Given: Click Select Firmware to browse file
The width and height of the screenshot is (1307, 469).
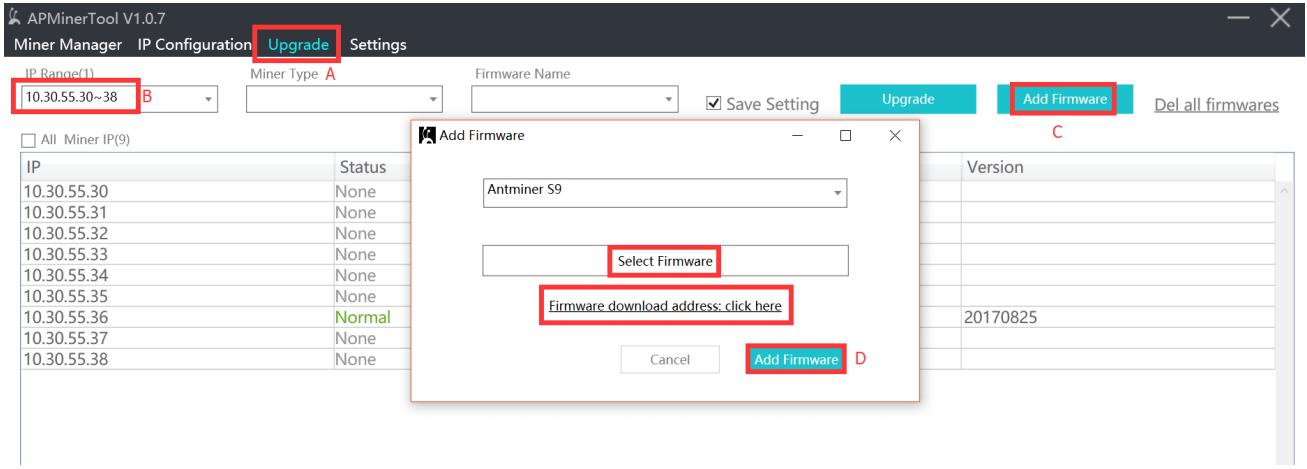Looking at the screenshot, I should [665, 261].
